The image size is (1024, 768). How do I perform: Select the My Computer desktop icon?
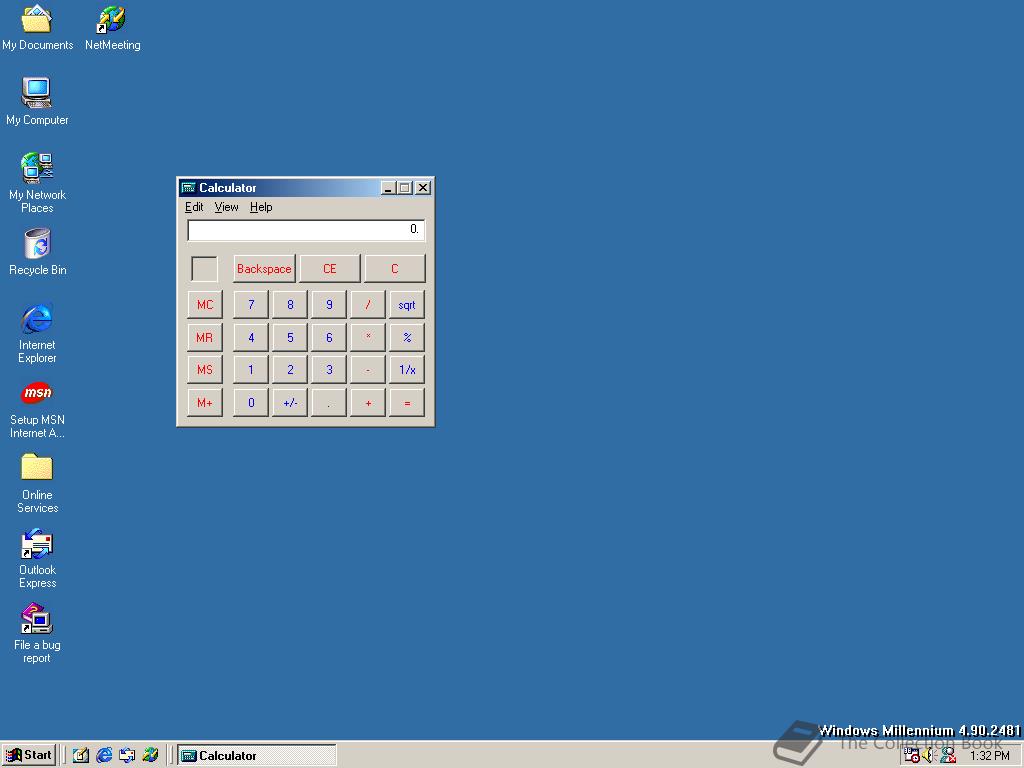(37, 101)
